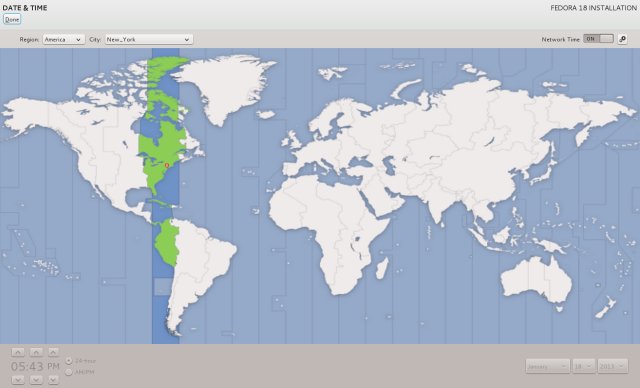Open the month dropdown showing January
The image size is (640, 388).
(x=547, y=366)
